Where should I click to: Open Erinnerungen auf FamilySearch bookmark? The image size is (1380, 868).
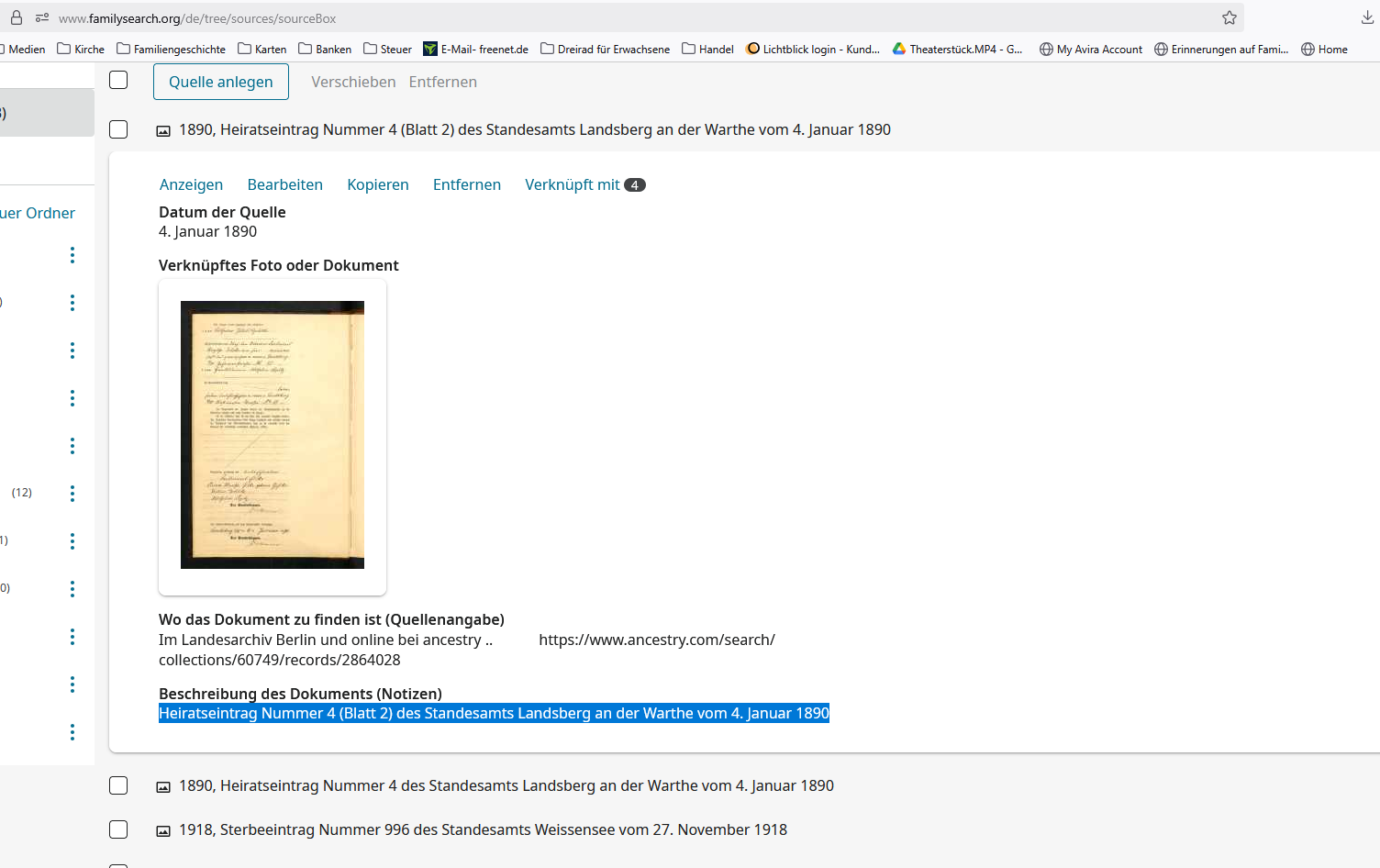[x=1221, y=49]
